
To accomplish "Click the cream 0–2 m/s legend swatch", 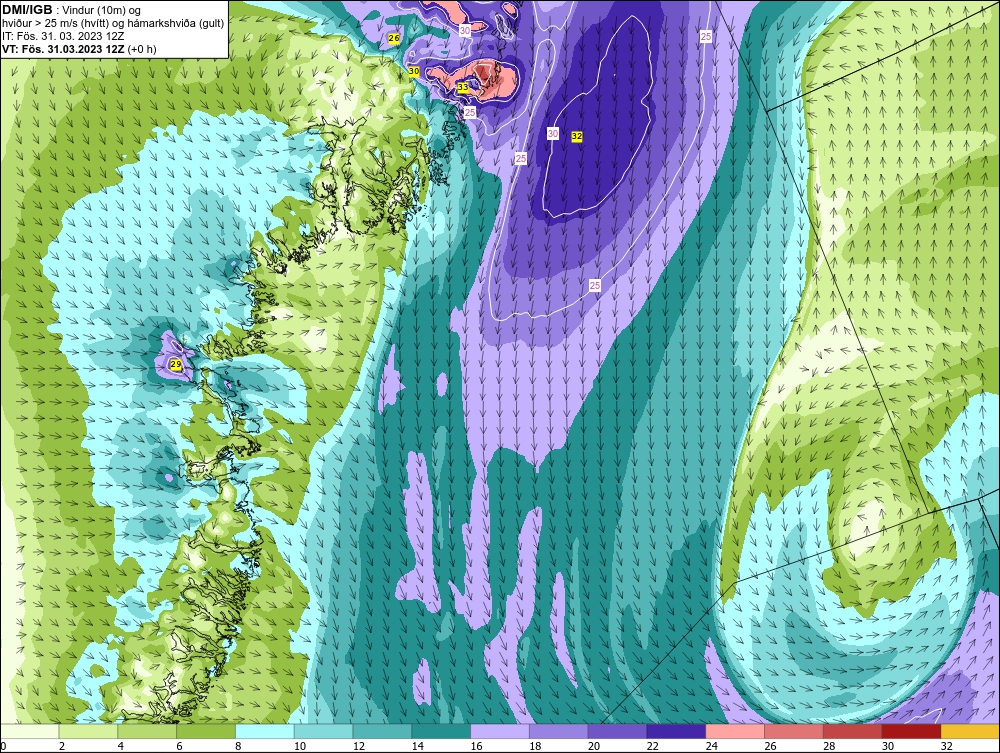I will pyautogui.click(x=30, y=731).
